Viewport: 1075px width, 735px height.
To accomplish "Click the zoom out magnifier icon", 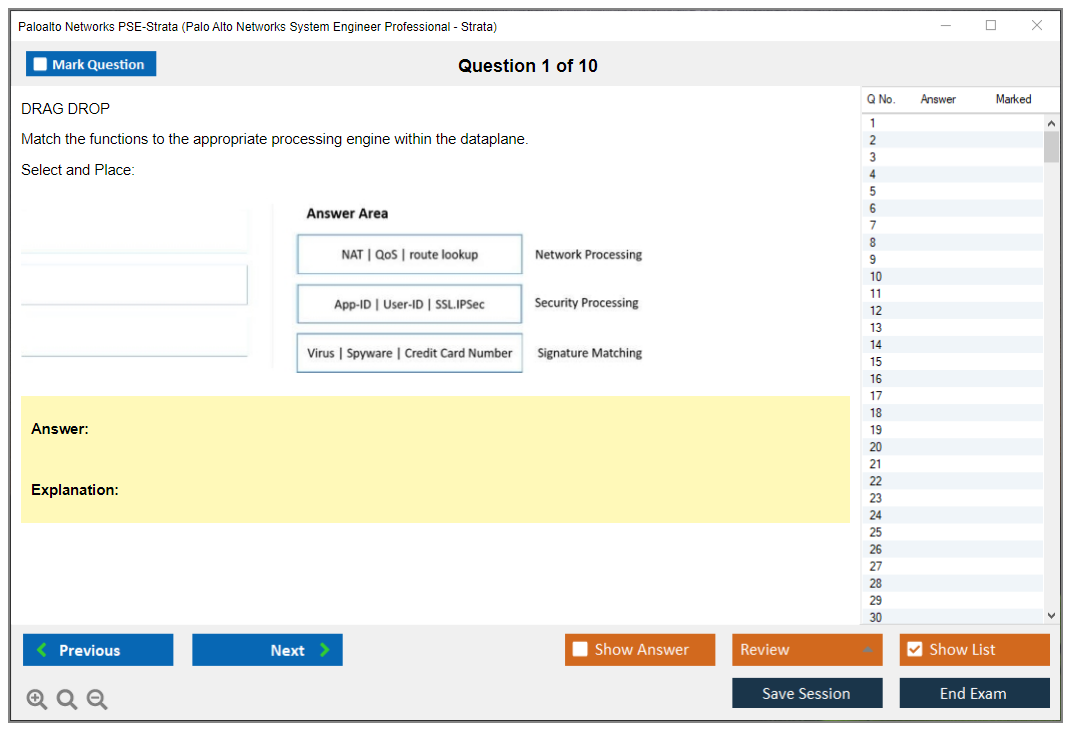I will [x=97, y=700].
